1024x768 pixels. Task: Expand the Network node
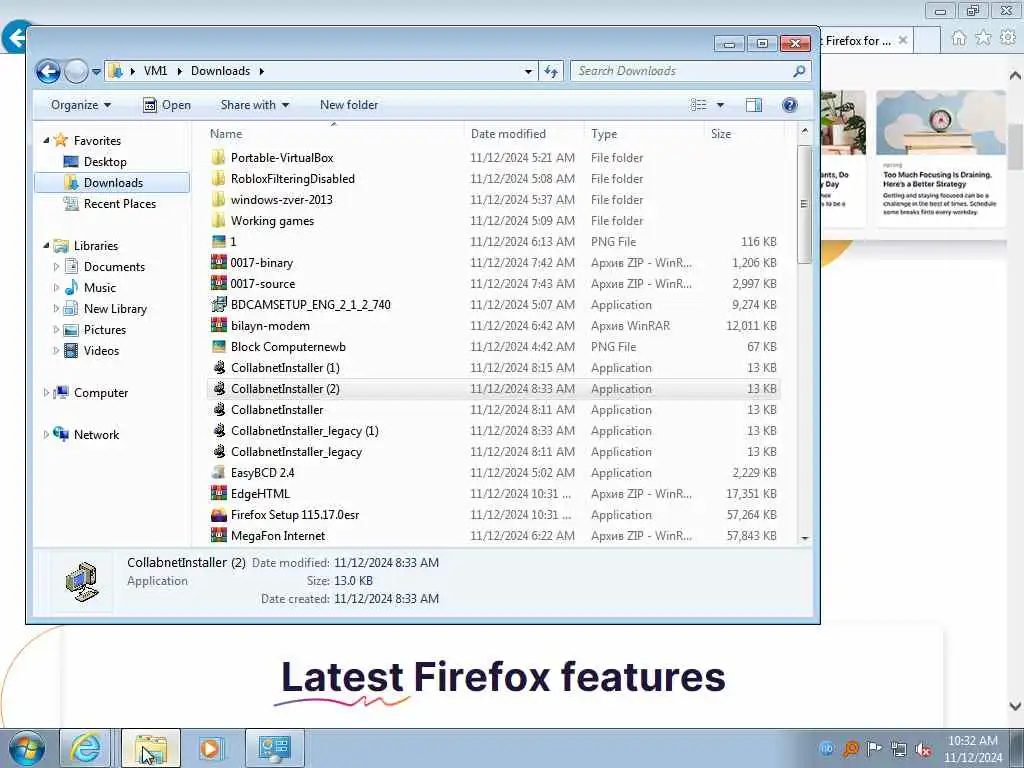(x=46, y=435)
